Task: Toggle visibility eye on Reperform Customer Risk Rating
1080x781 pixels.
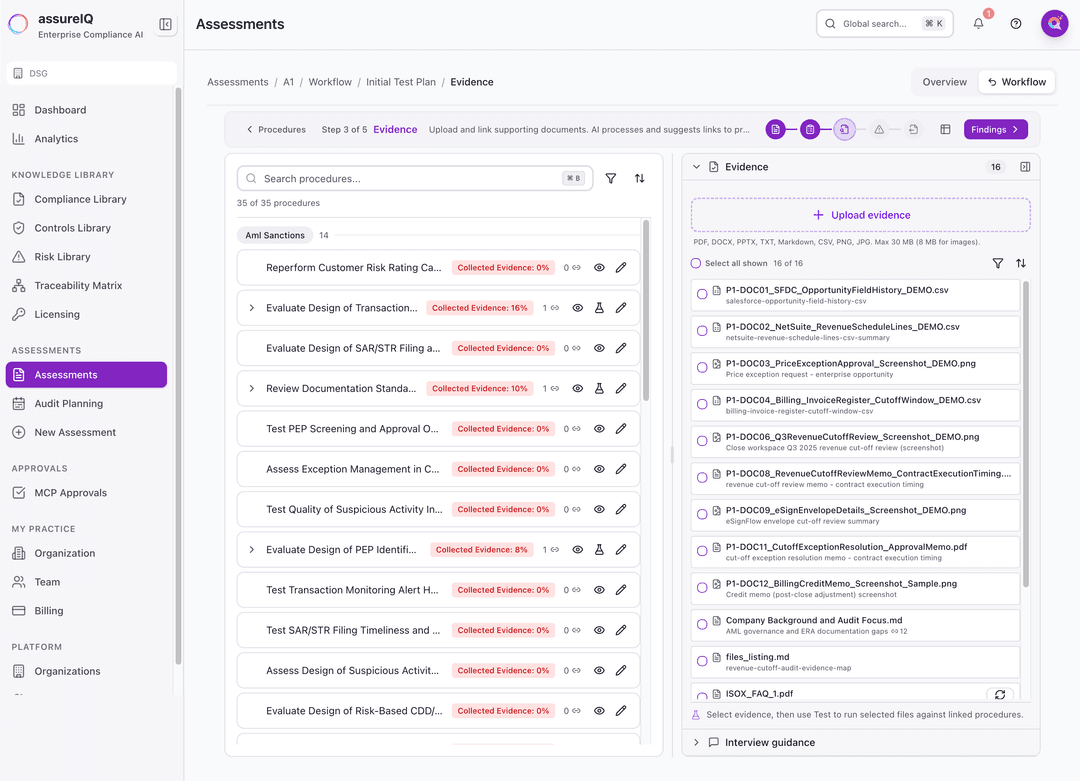Action: point(599,267)
